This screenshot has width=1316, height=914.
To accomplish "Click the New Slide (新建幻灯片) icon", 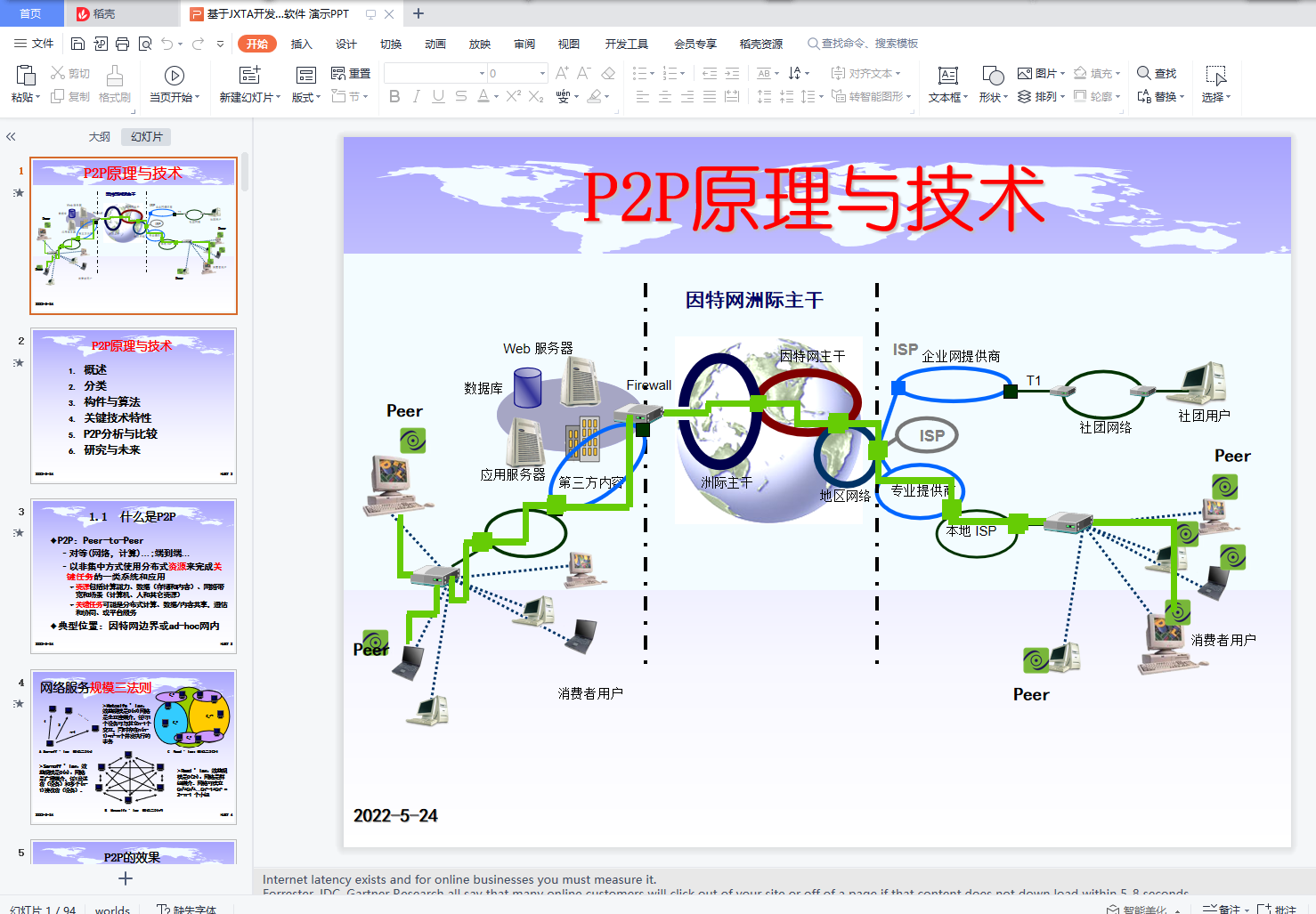I will tap(250, 75).
